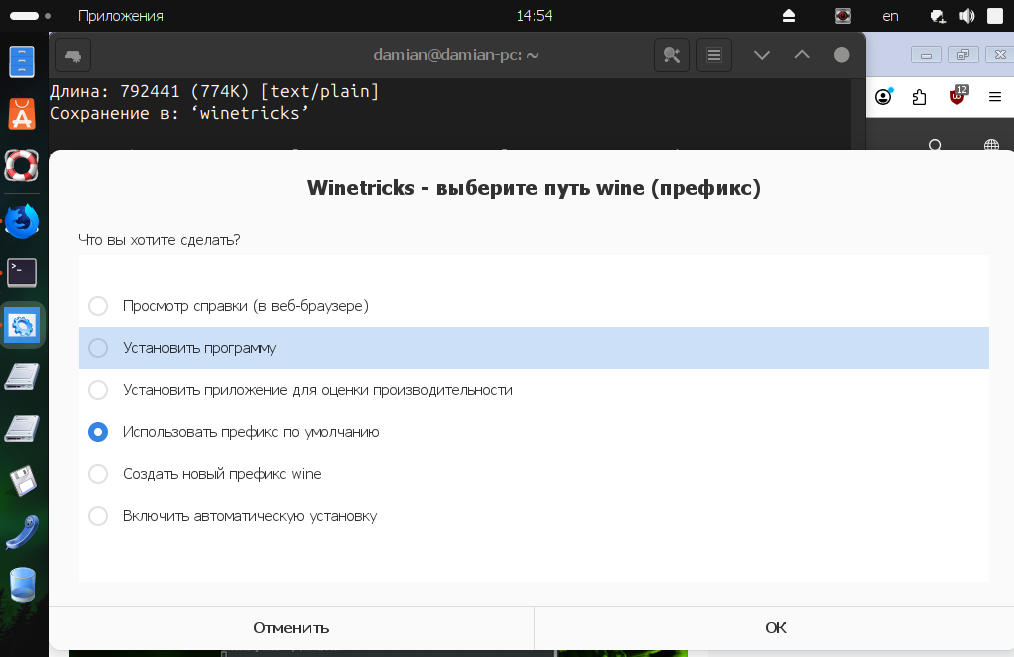1014x657 pixels.
Task: Click the terminal window scrollbar
Action: pos(858,115)
